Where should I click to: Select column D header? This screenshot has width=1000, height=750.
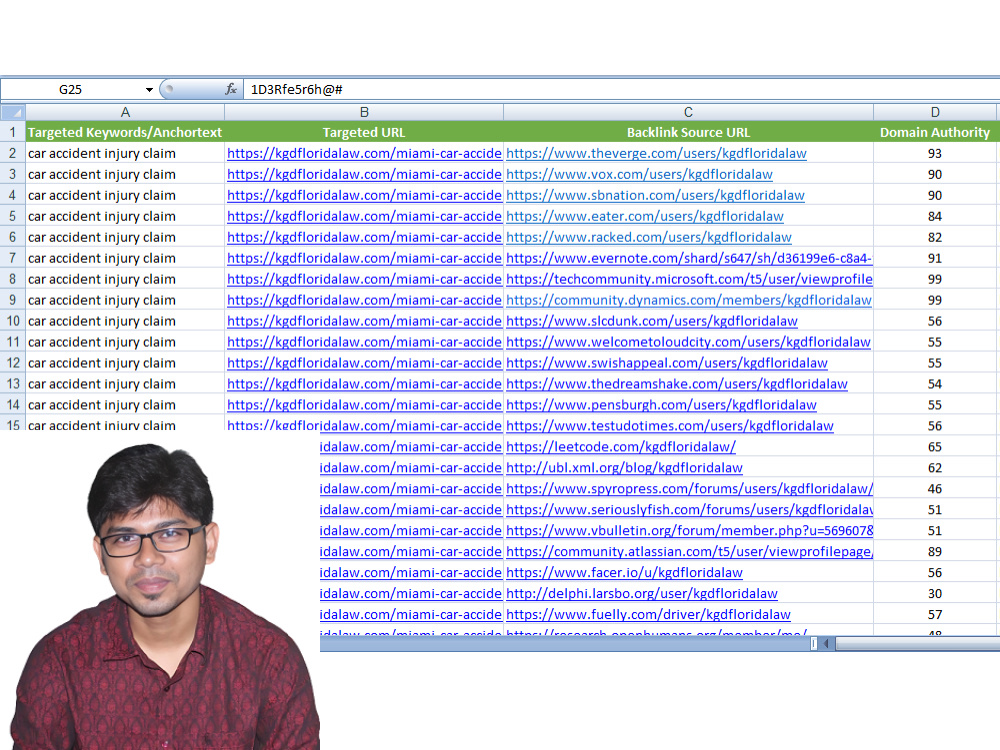pos(935,112)
